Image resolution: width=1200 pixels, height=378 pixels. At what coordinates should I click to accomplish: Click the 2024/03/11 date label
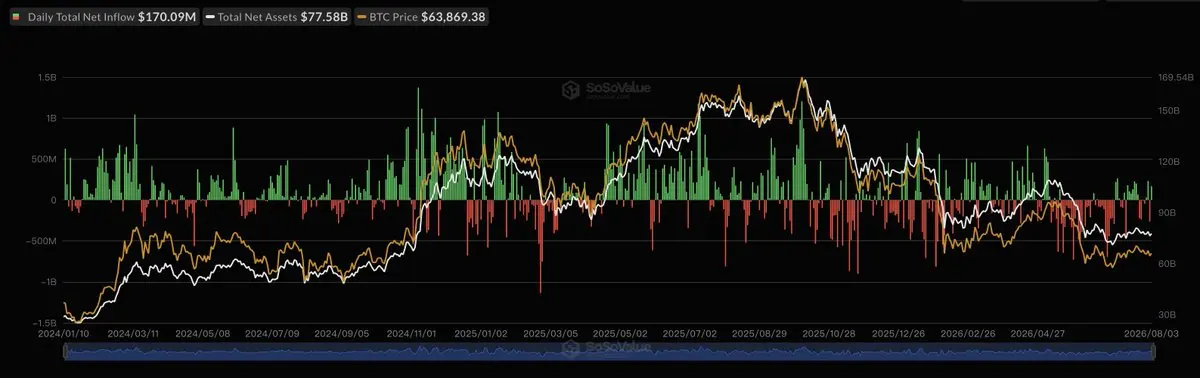pos(132,333)
